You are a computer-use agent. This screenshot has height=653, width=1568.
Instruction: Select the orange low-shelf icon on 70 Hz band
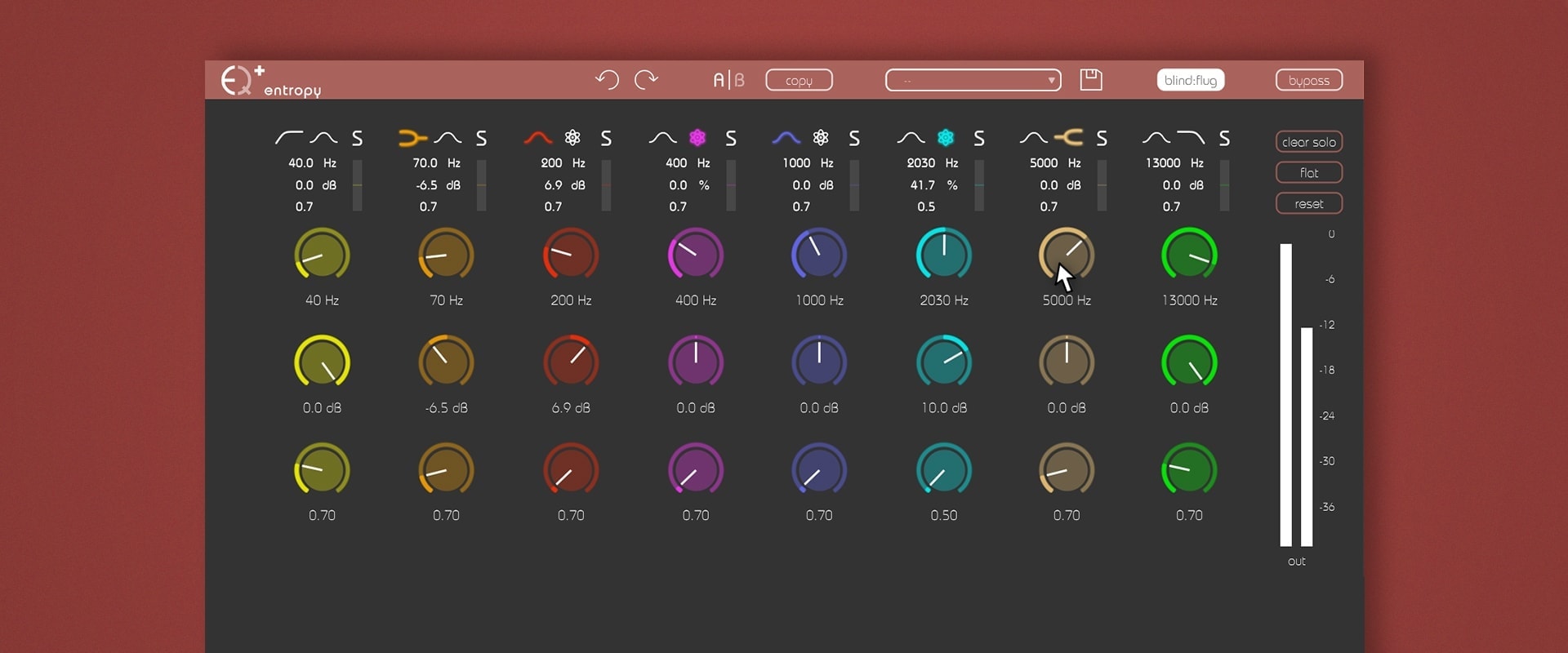point(412,138)
